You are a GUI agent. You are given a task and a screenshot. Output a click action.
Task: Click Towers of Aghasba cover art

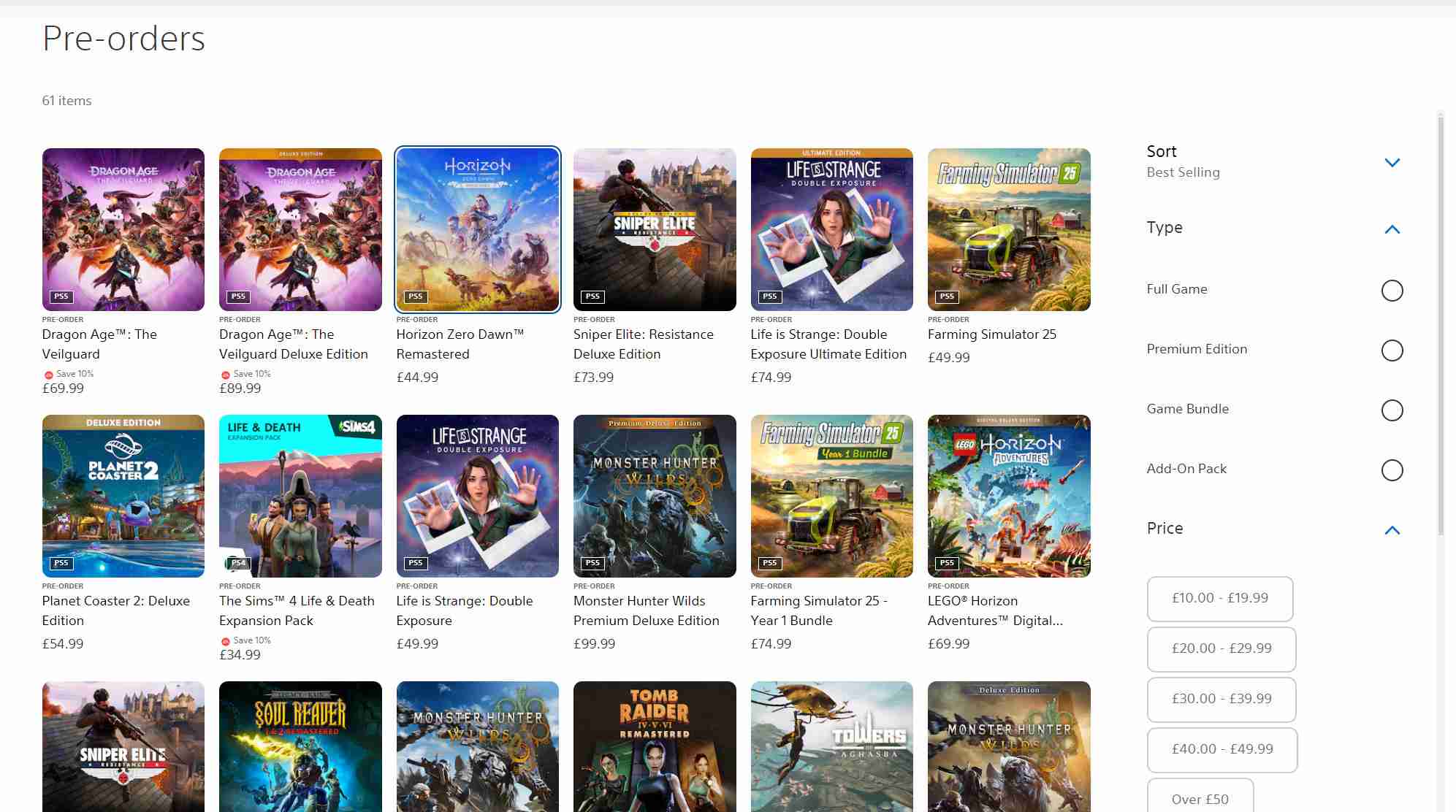831,746
